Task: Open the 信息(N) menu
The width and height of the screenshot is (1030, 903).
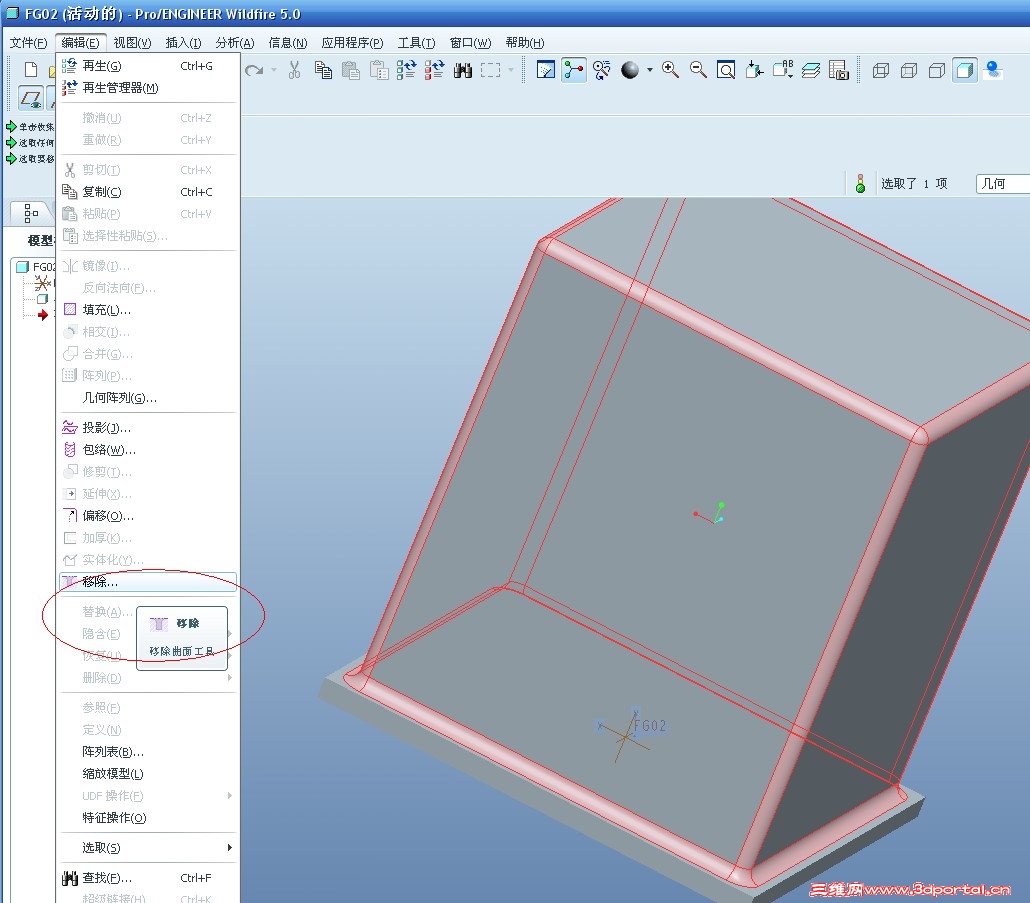Action: pos(288,43)
